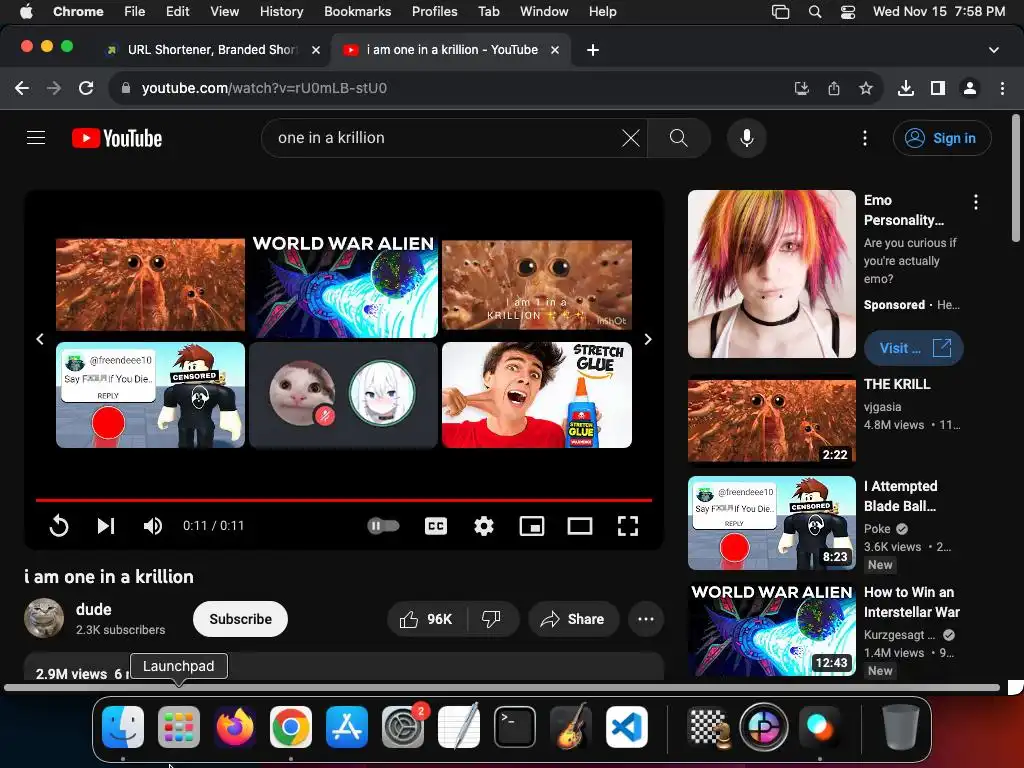This screenshot has width=1024, height=768.
Task: Open Launchpad from the Dock
Action: click(179, 727)
